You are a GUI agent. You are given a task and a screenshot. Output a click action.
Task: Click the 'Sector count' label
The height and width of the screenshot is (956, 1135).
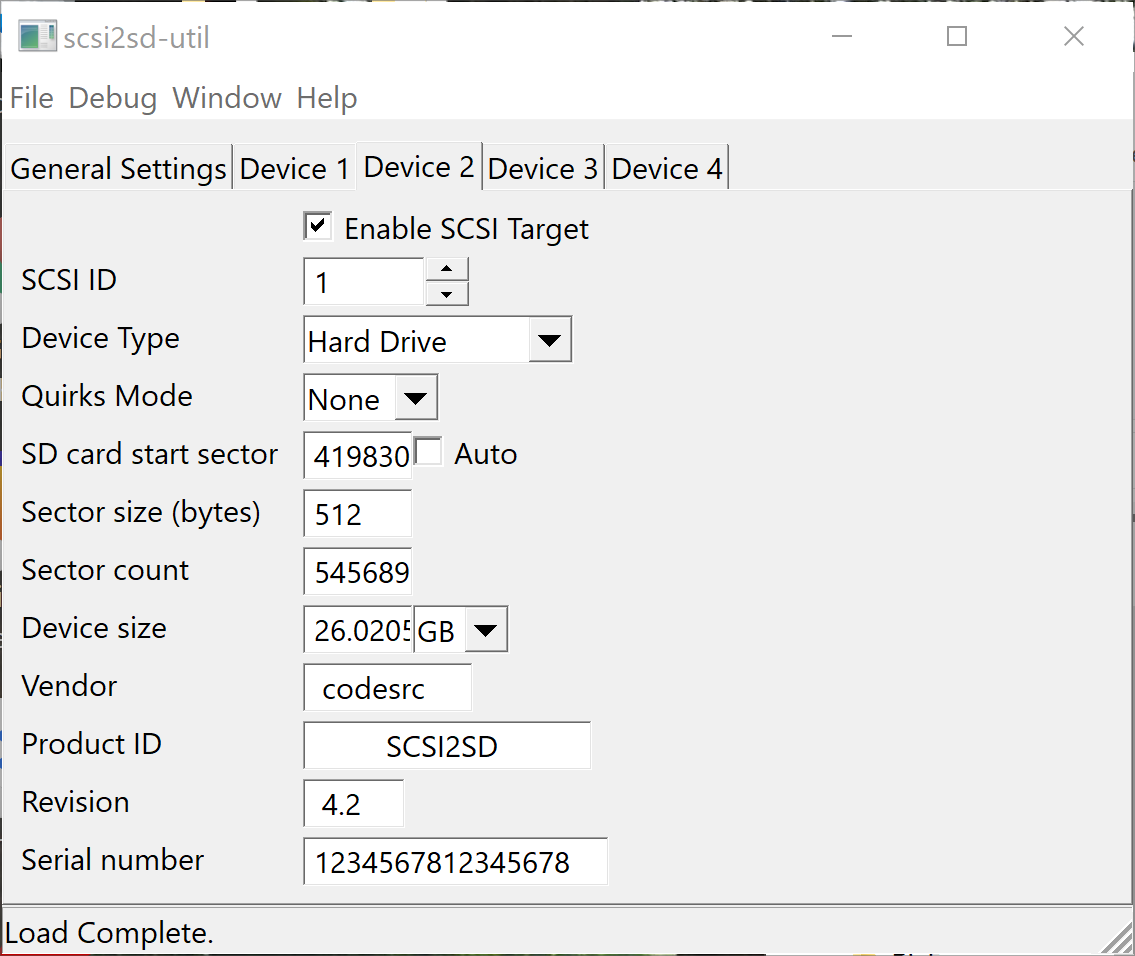[105, 570]
